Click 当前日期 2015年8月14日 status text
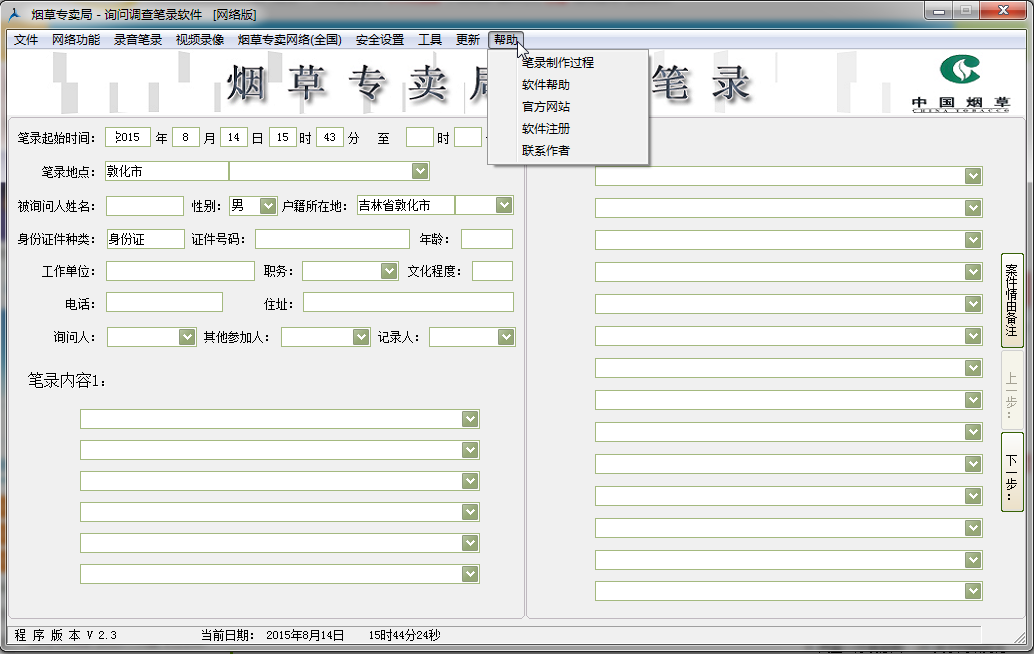 [x=272, y=635]
